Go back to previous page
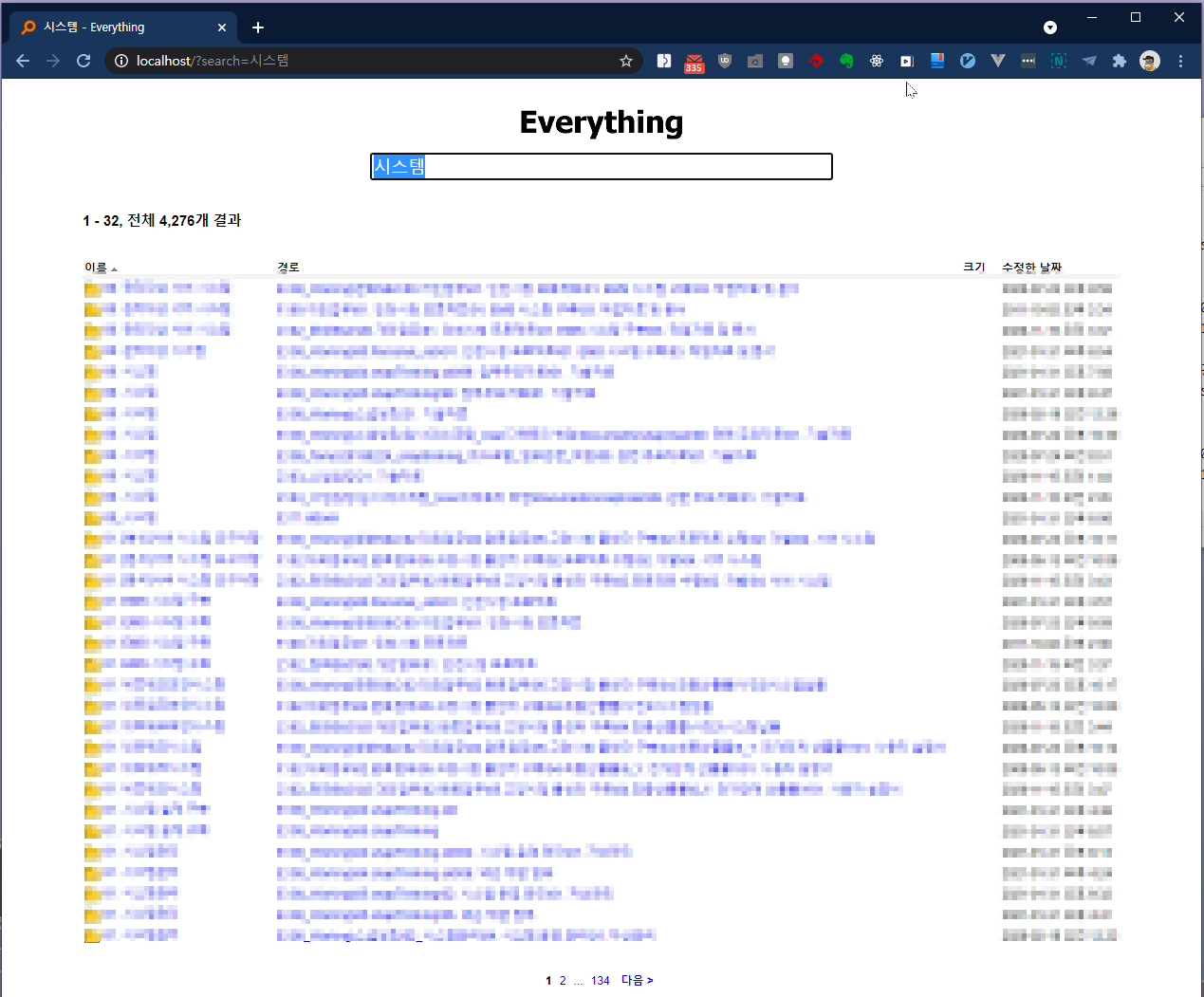Viewport: 1204px width, 997px height. pos(23,61)
